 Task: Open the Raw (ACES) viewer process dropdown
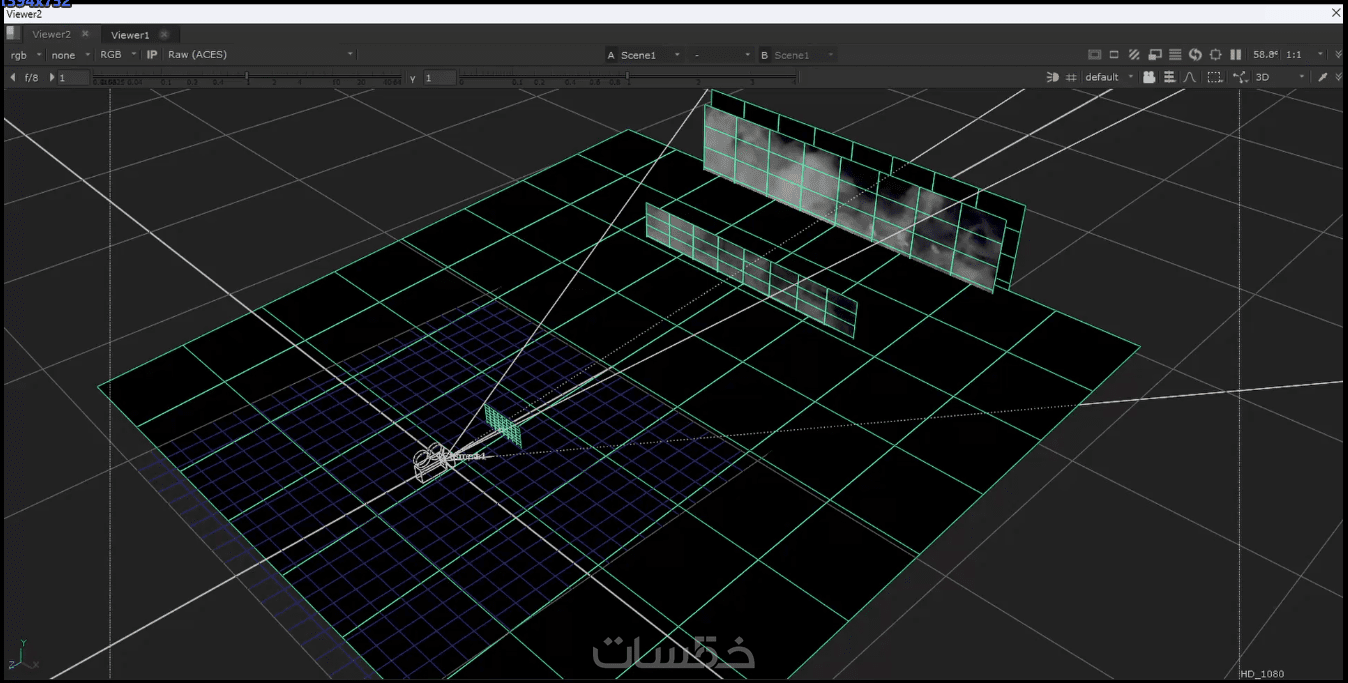point(260,55)
